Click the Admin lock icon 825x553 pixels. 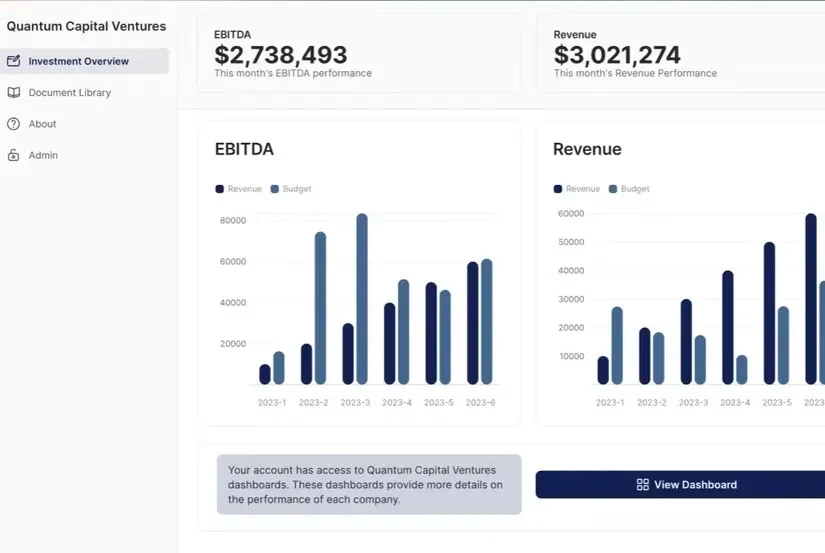[14, 156]
